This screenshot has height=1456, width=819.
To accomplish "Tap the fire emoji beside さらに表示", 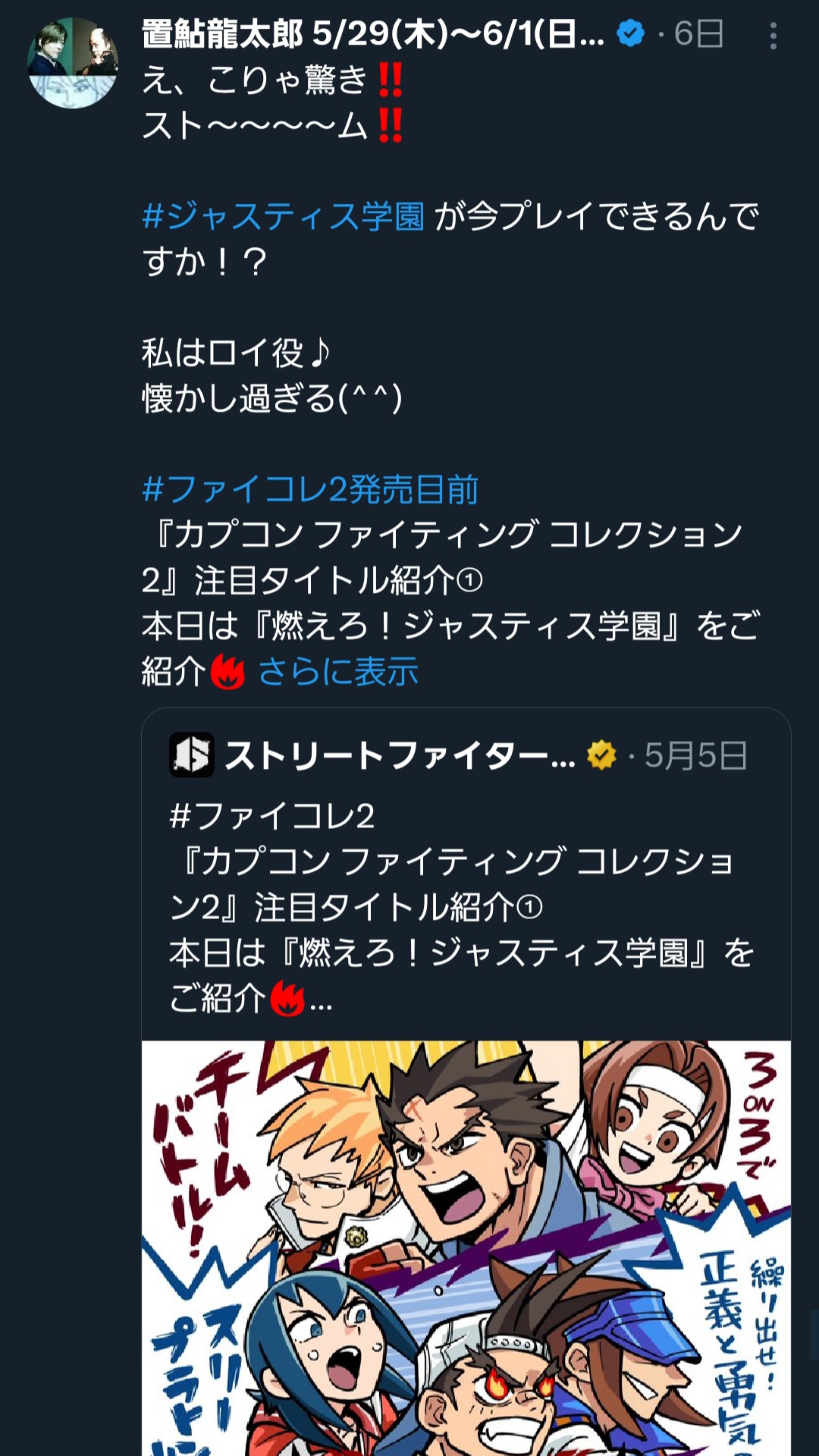I will coord(227,672).
